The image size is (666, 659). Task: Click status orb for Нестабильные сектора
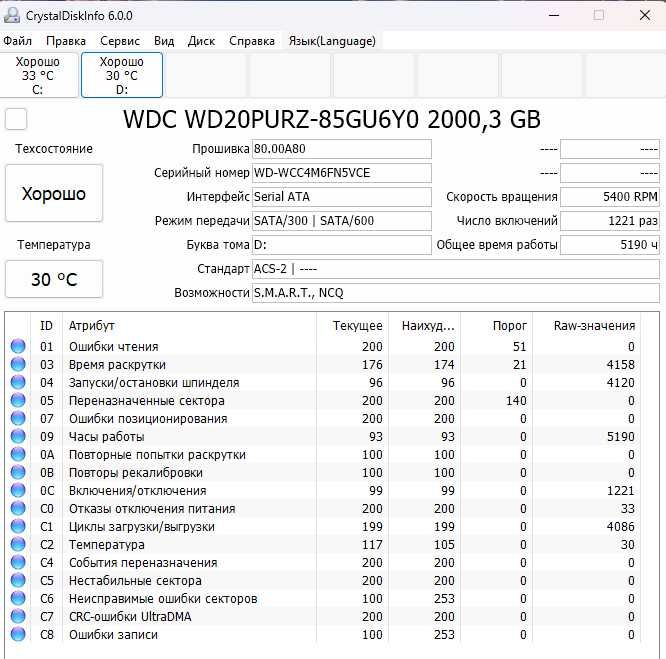click(18, 580)
